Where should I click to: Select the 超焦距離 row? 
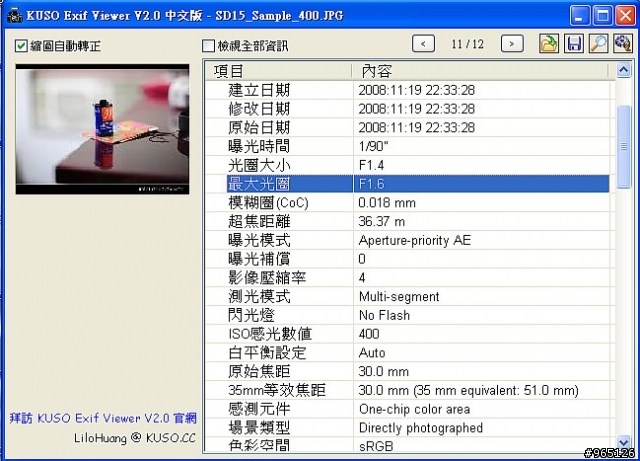(x=408, y=222)
